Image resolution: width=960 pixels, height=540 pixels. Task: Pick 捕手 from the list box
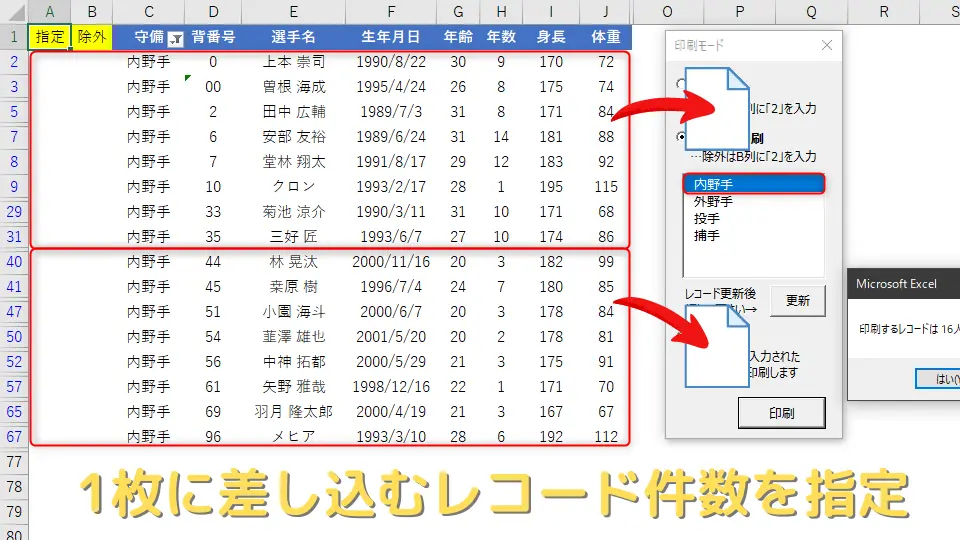point(707,236)
